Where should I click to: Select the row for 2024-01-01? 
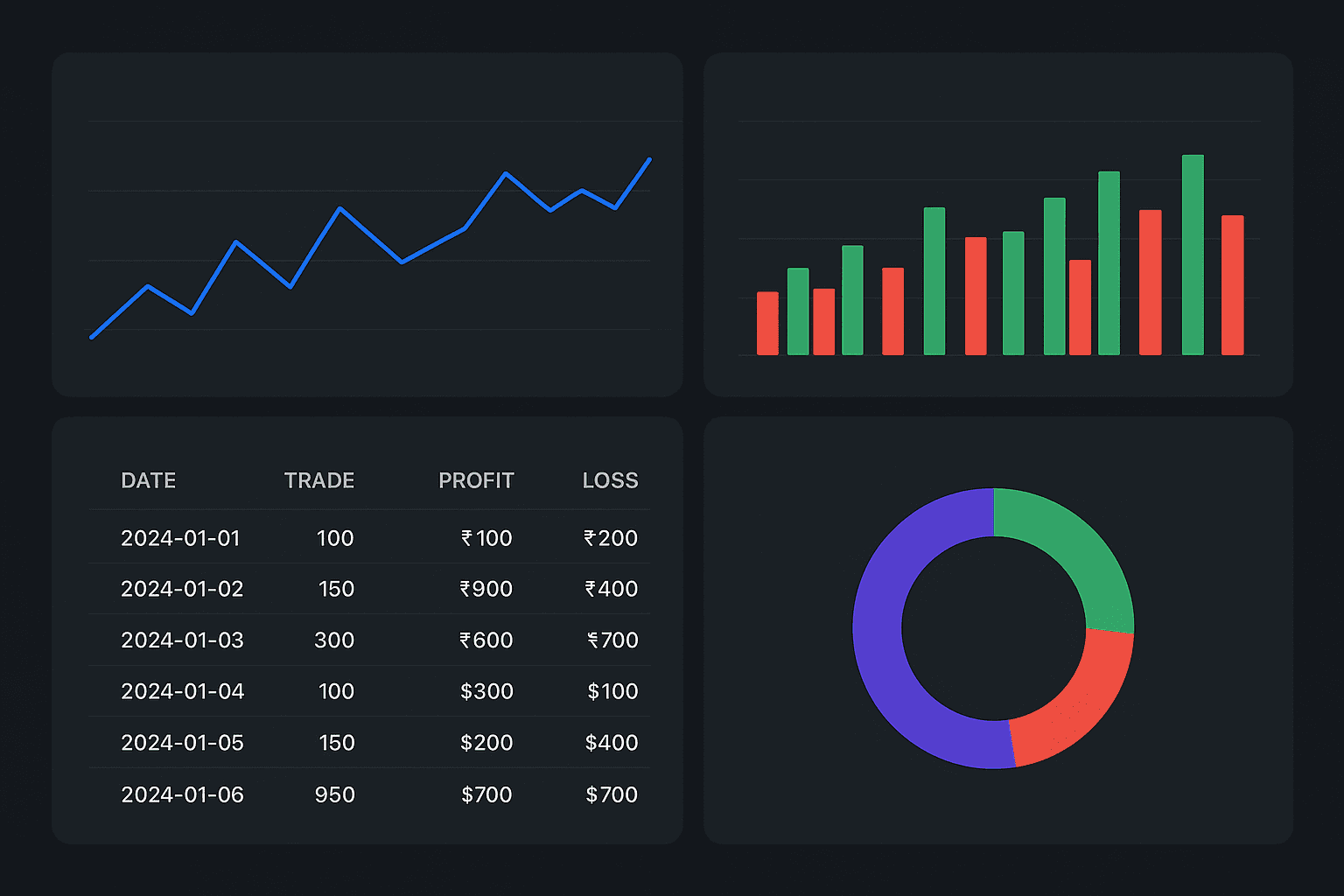[x=182, y=538]
